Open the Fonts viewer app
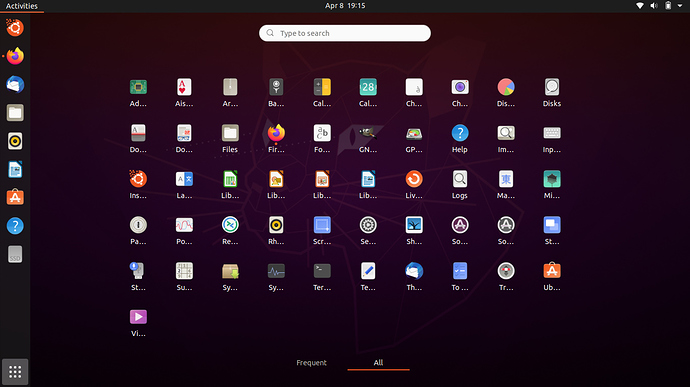The image size is (690, 387). 322,133
